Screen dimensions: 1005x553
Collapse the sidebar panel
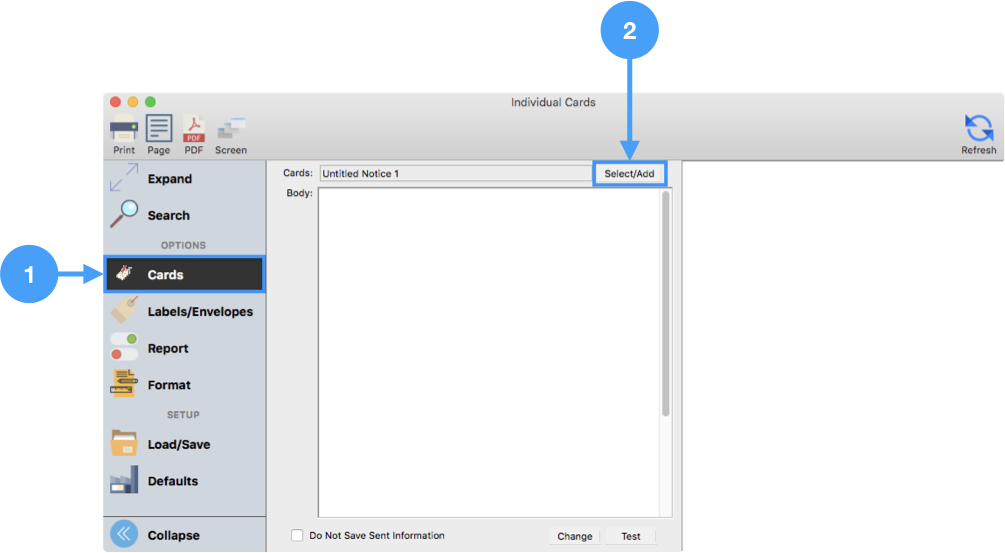tap(172, 535)
